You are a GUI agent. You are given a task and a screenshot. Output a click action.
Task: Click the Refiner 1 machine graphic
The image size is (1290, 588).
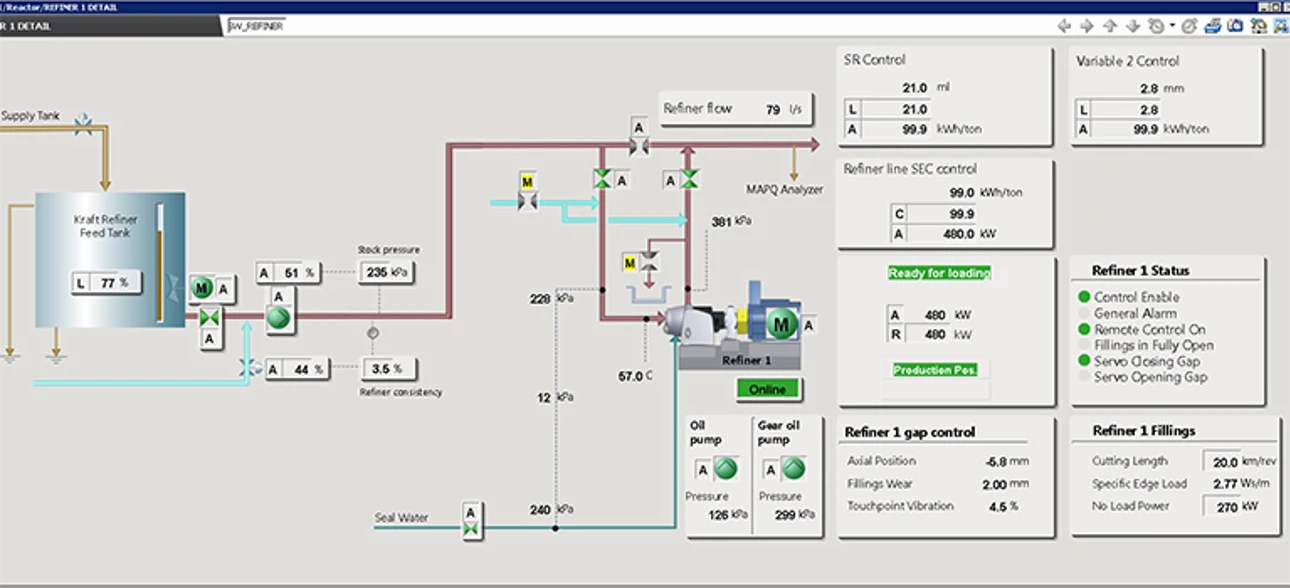point(740,326)
